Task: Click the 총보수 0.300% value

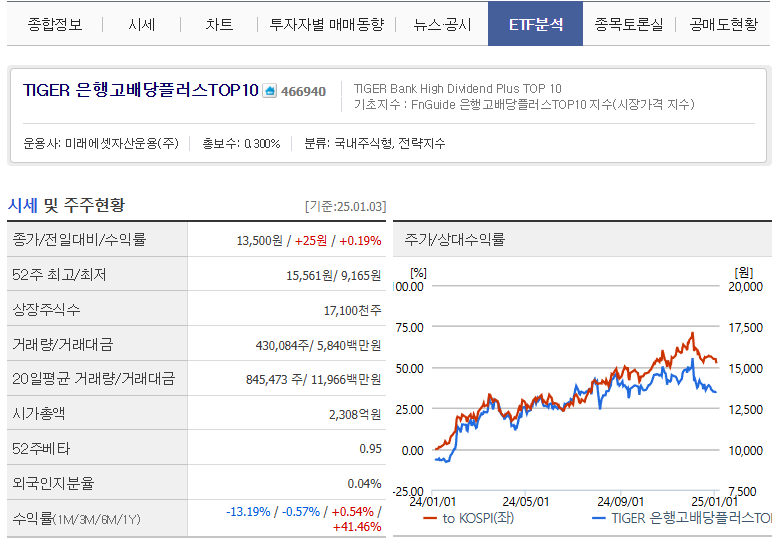Action: (x=241, y=143)
